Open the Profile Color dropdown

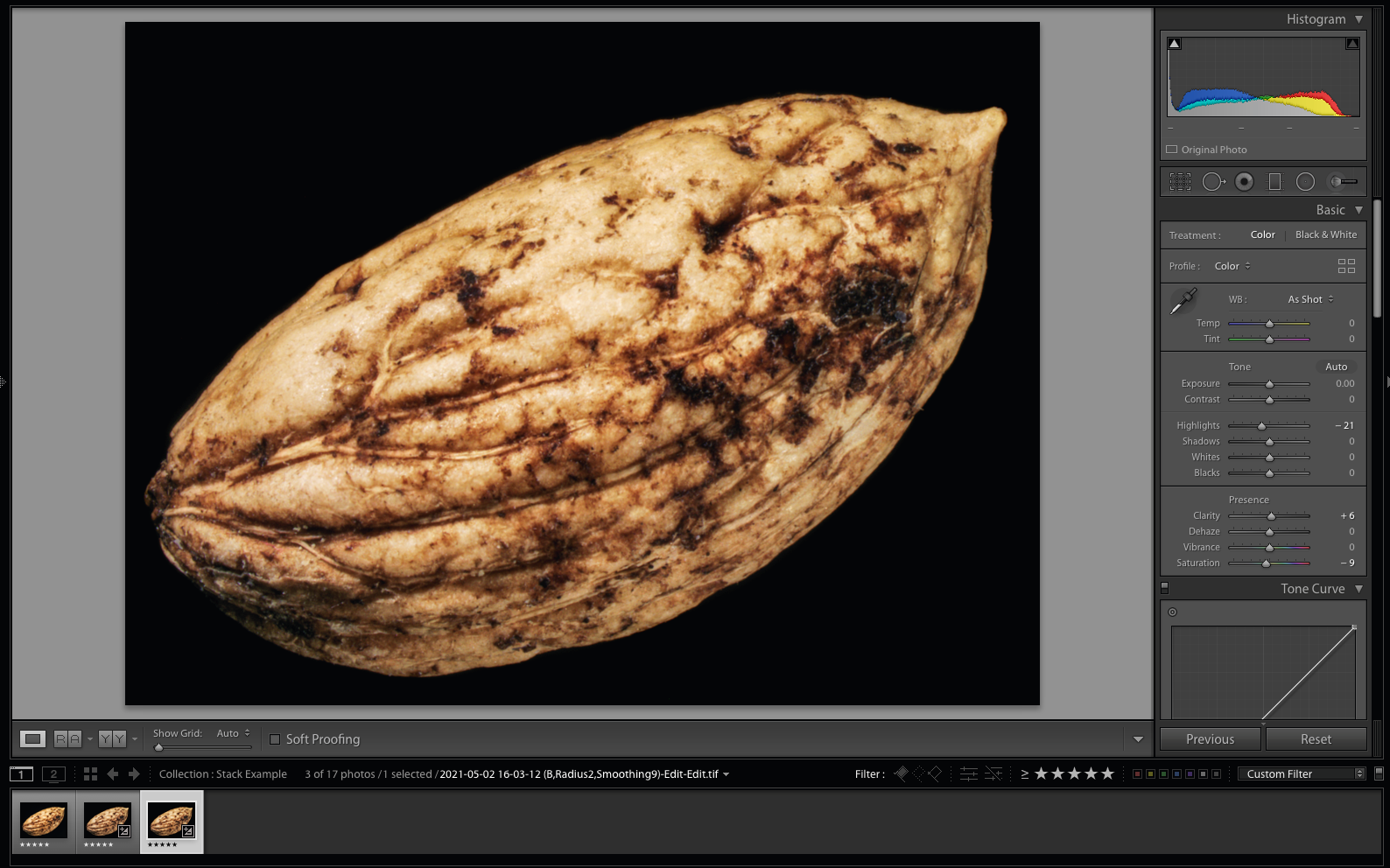(1232, 266)
